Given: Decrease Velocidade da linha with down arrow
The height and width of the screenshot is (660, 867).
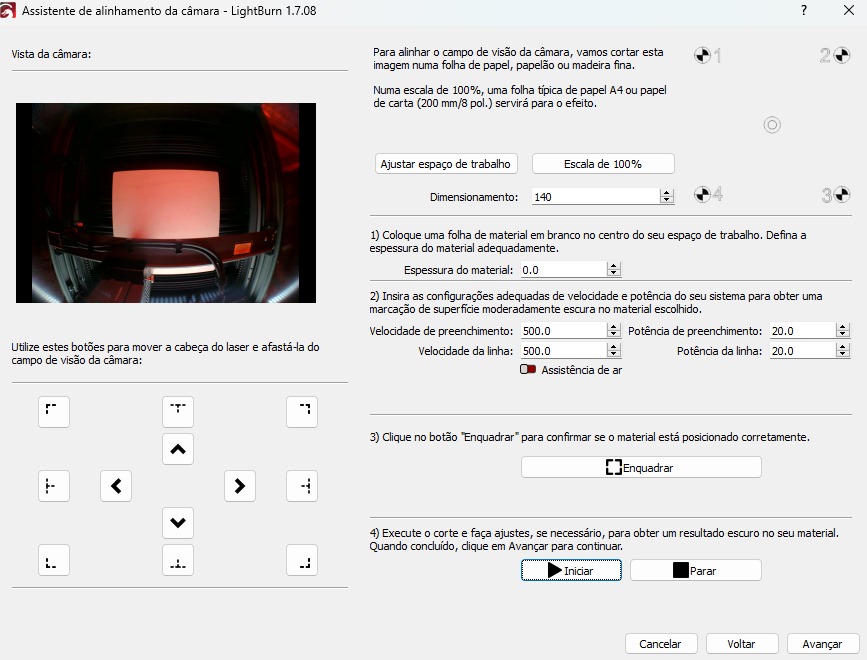Looking at the screenshot, I should tap(614, 354).
